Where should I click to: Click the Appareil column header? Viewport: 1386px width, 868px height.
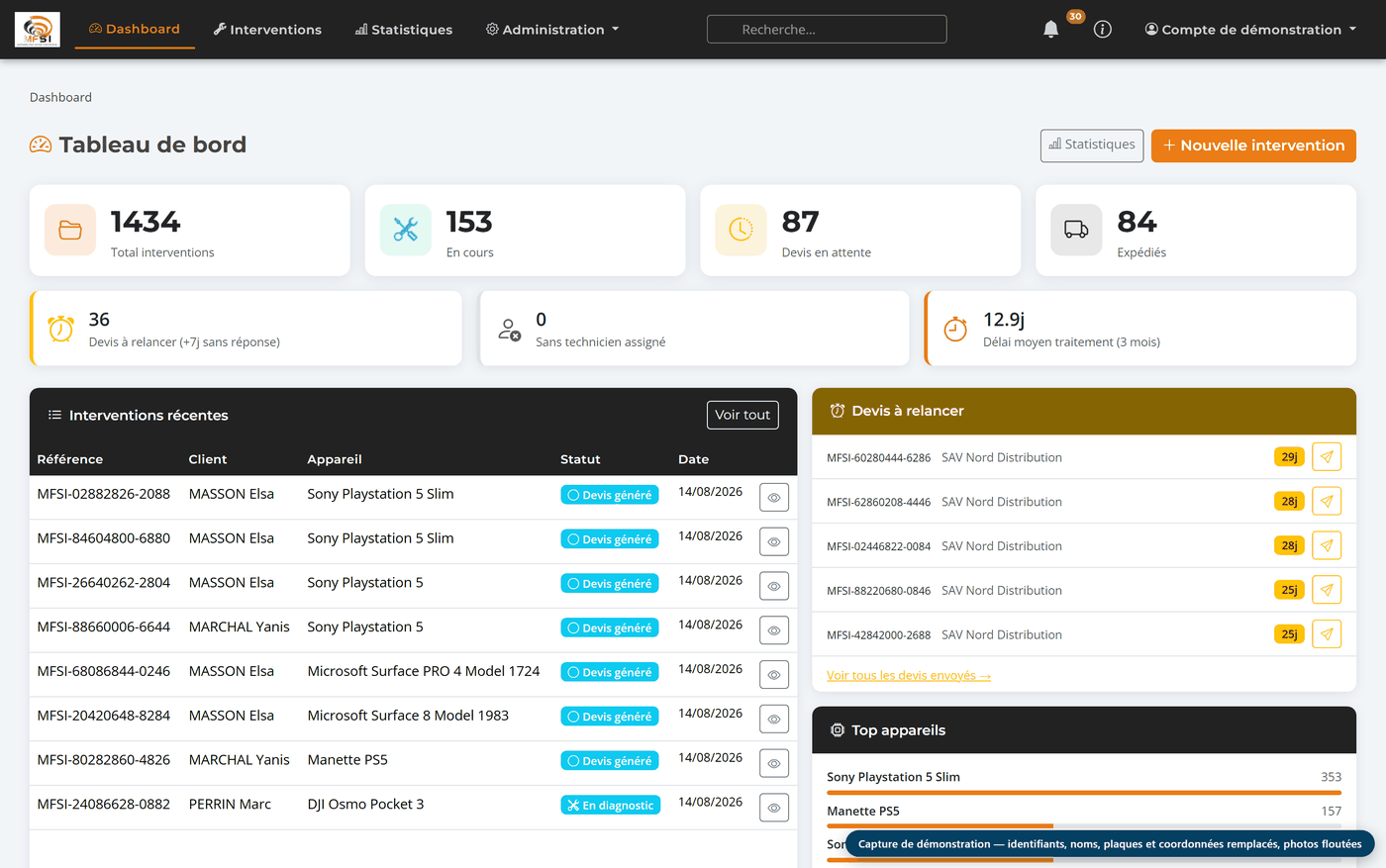(335, 459)
